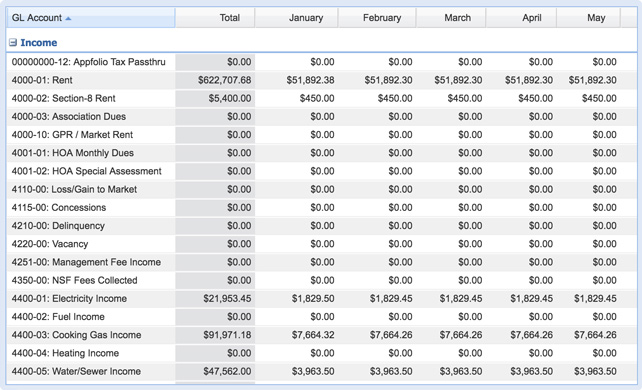Select 4350-00: NSF Fees Collected row
The width and height of the screenshot is (642, 390).
coord(321,280)
